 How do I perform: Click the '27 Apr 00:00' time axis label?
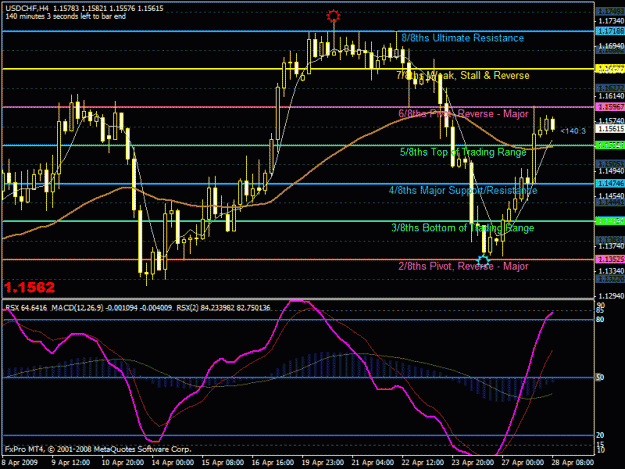522,463
